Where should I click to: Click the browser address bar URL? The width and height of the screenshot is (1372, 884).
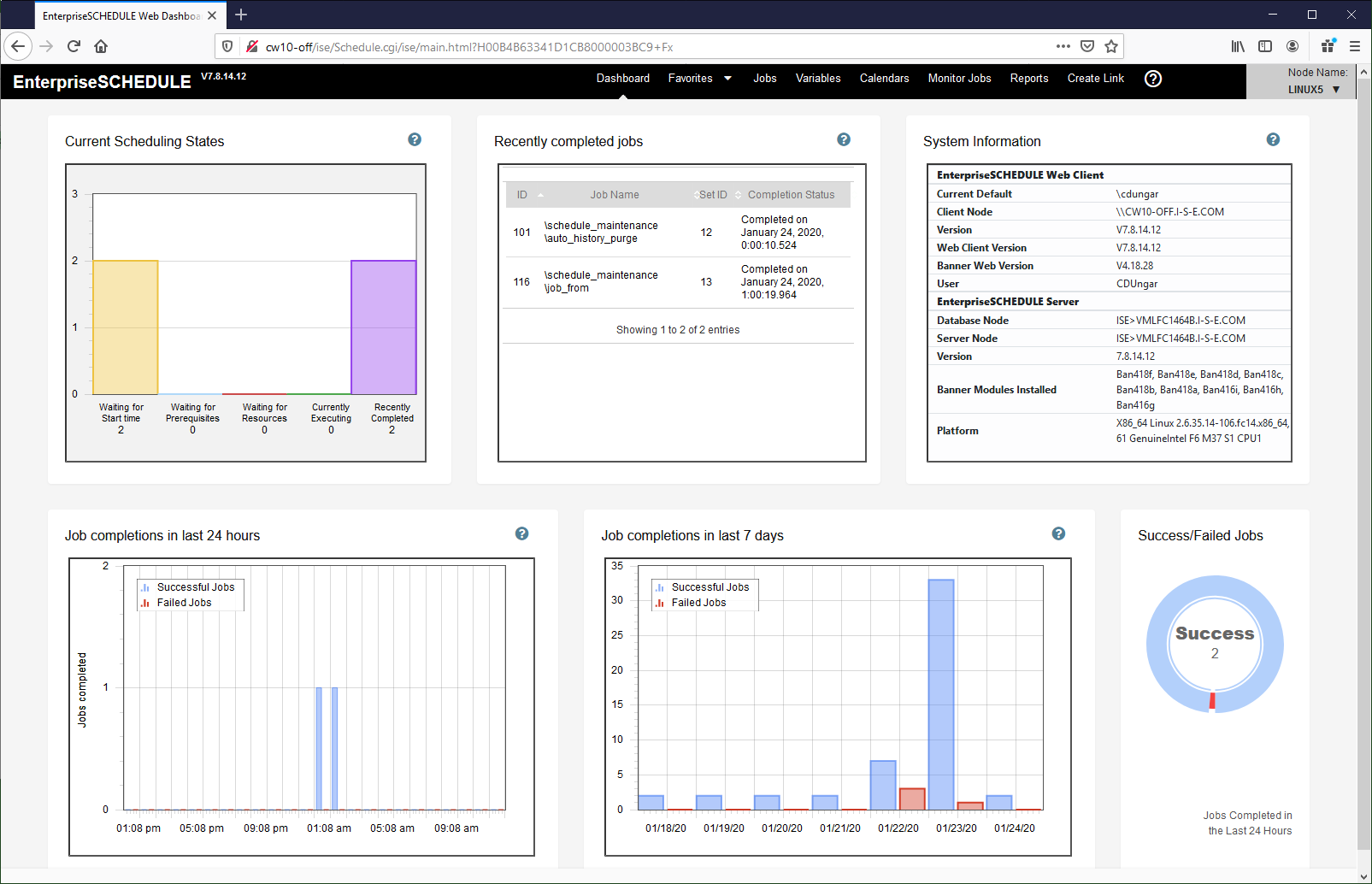pyautogui.click(x=468, y=47)
